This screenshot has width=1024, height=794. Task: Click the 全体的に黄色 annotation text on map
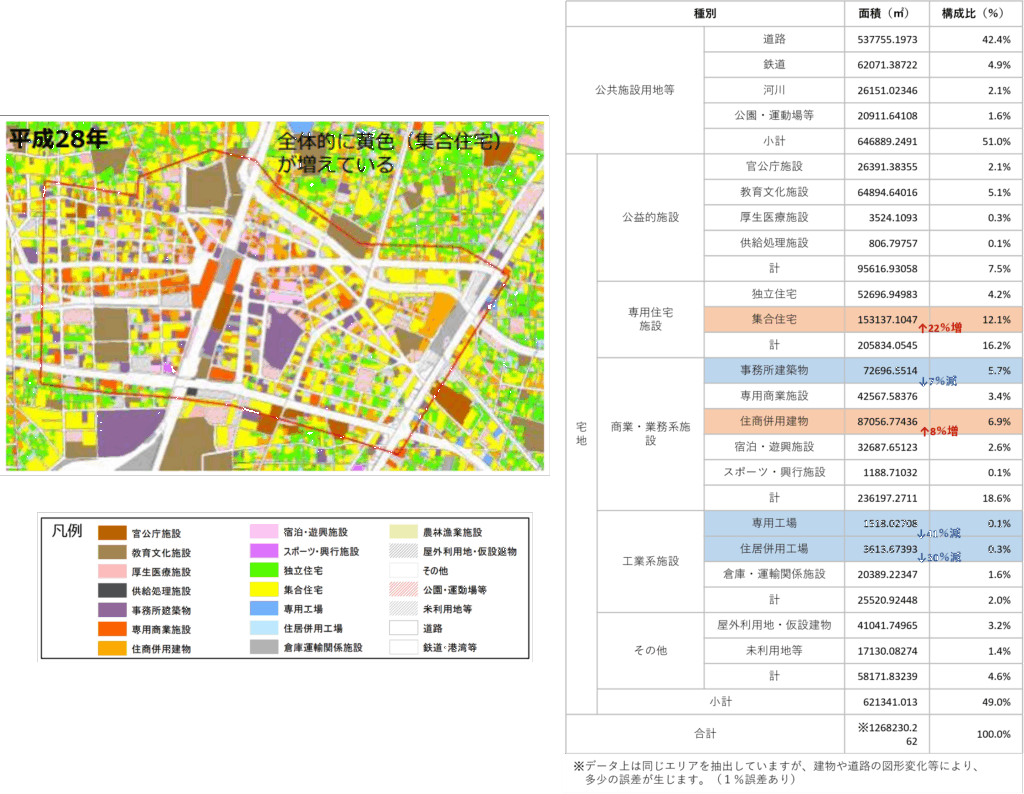click(x=389, y=152)
